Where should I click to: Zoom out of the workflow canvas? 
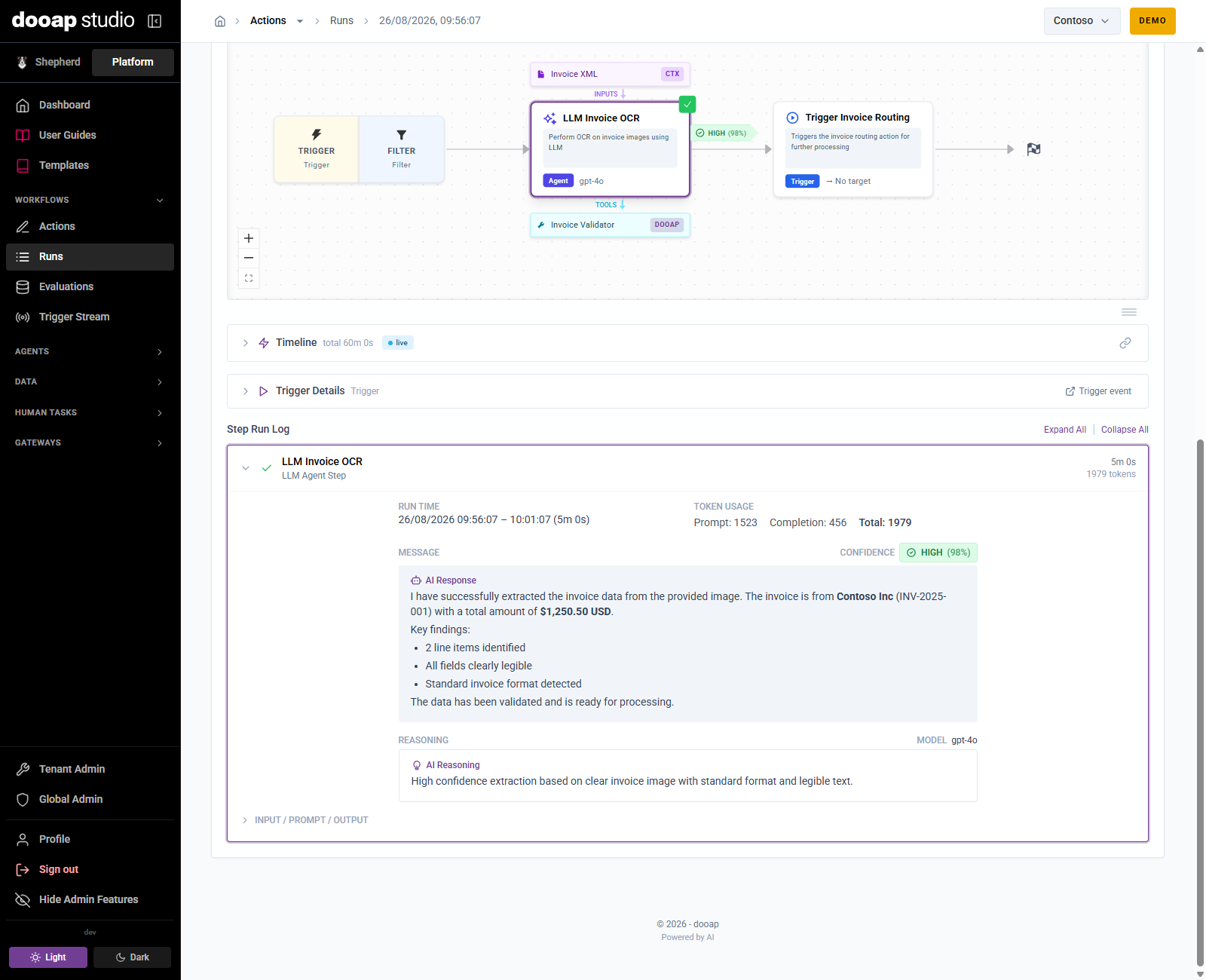[x=249, y=258]
